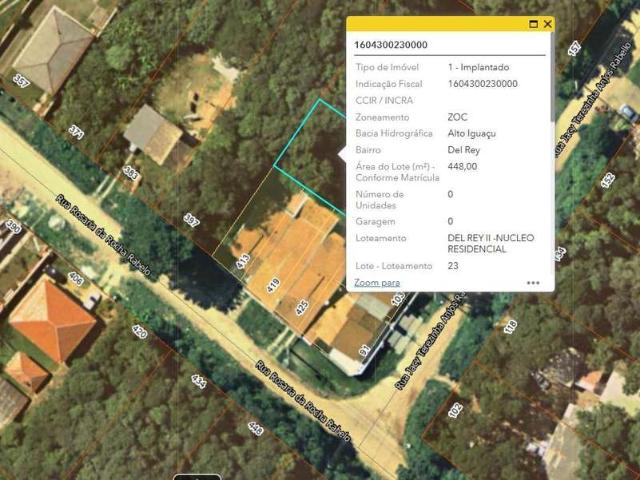Click the parcel labeled 434

click(x=197, y=382)
